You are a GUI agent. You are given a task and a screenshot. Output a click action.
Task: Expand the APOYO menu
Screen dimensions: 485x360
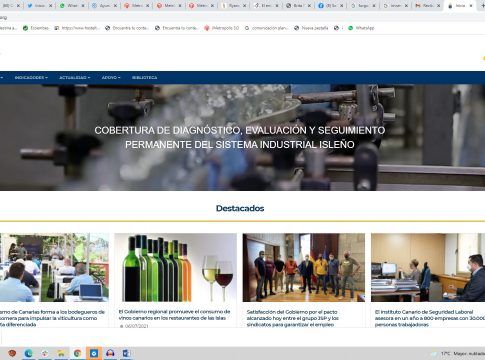tap(111, 77)
